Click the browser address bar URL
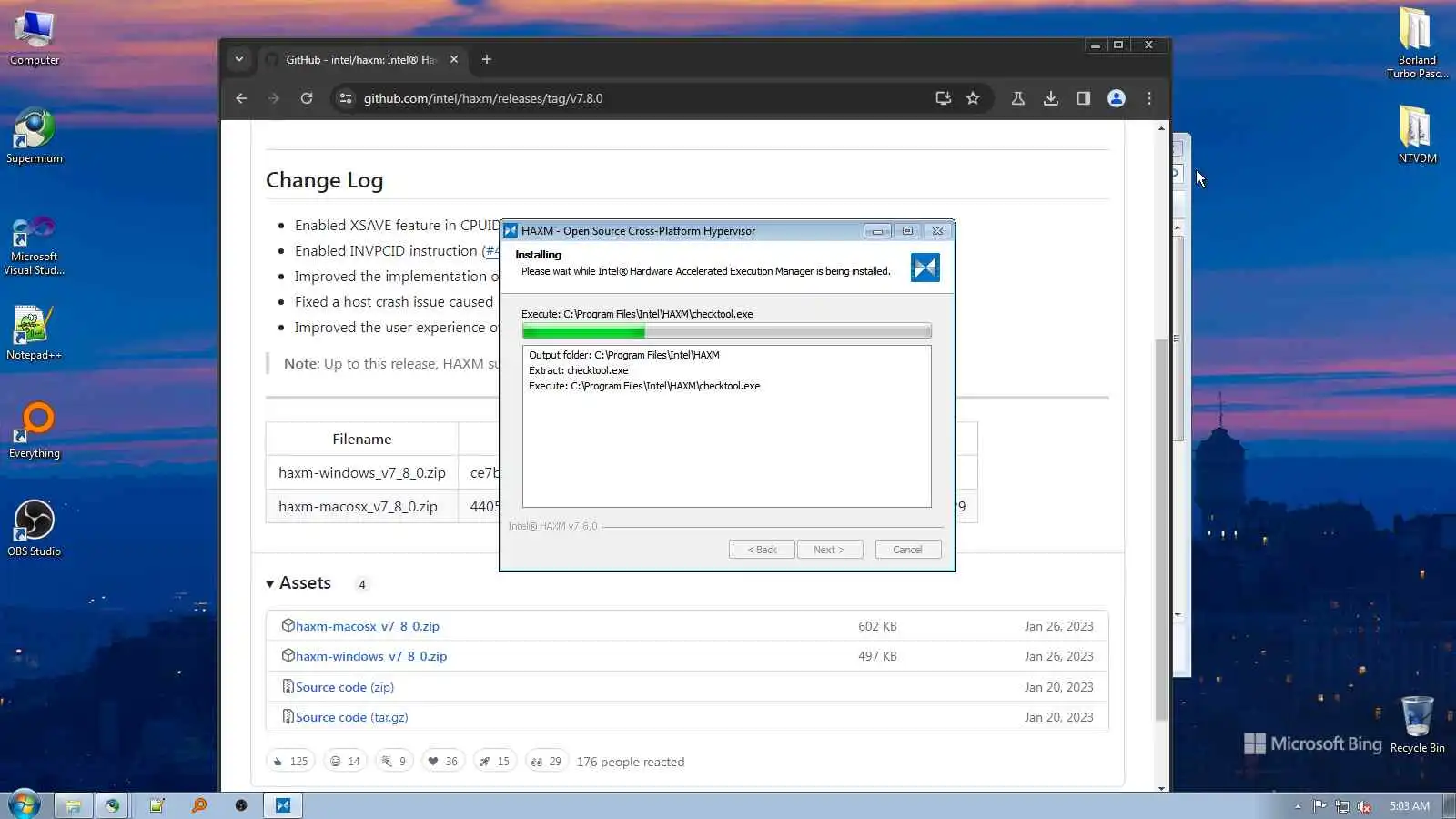 (483, 98)
